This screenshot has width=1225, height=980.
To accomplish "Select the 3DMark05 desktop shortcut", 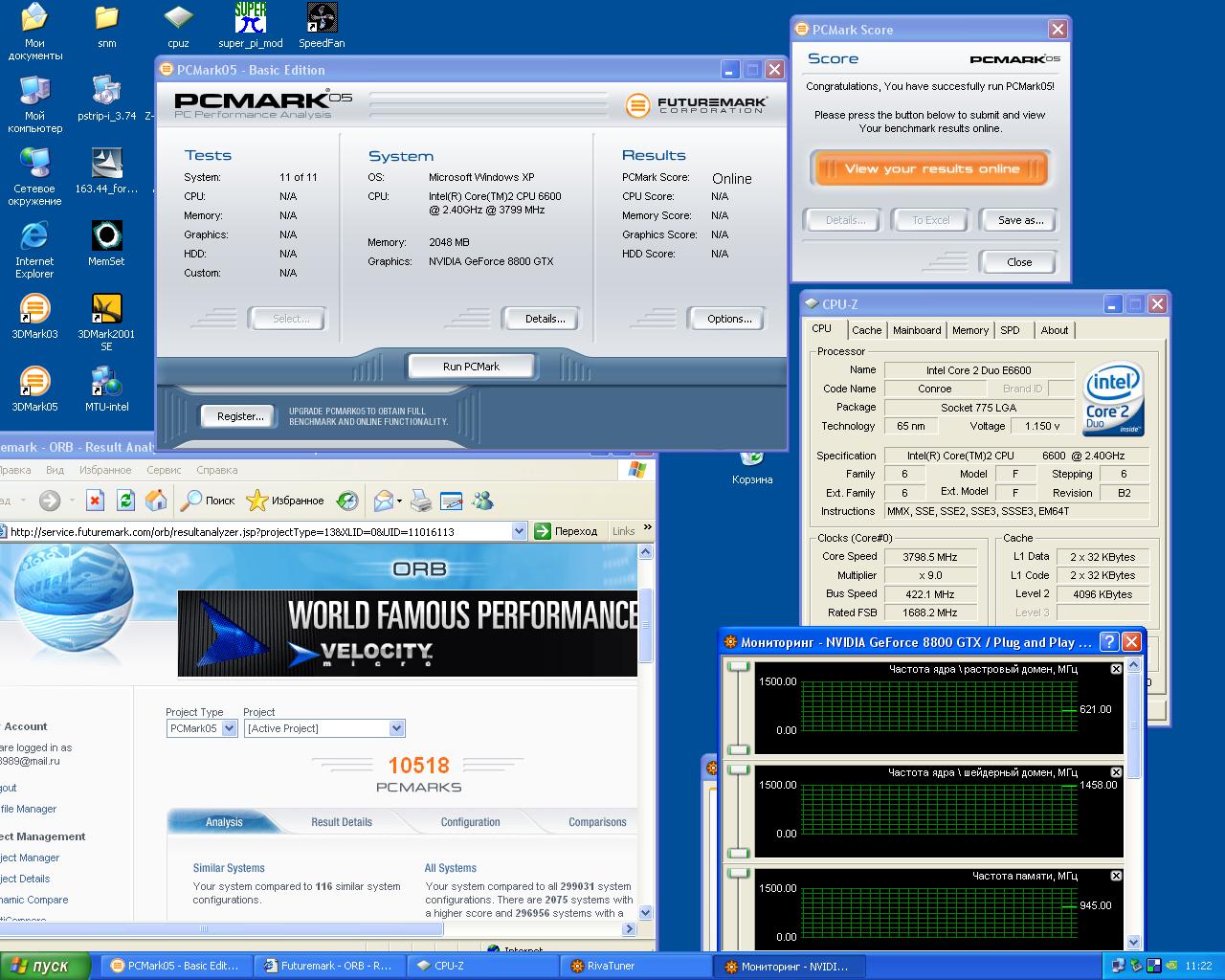I will pyautogui.click(x=34, y=389).
